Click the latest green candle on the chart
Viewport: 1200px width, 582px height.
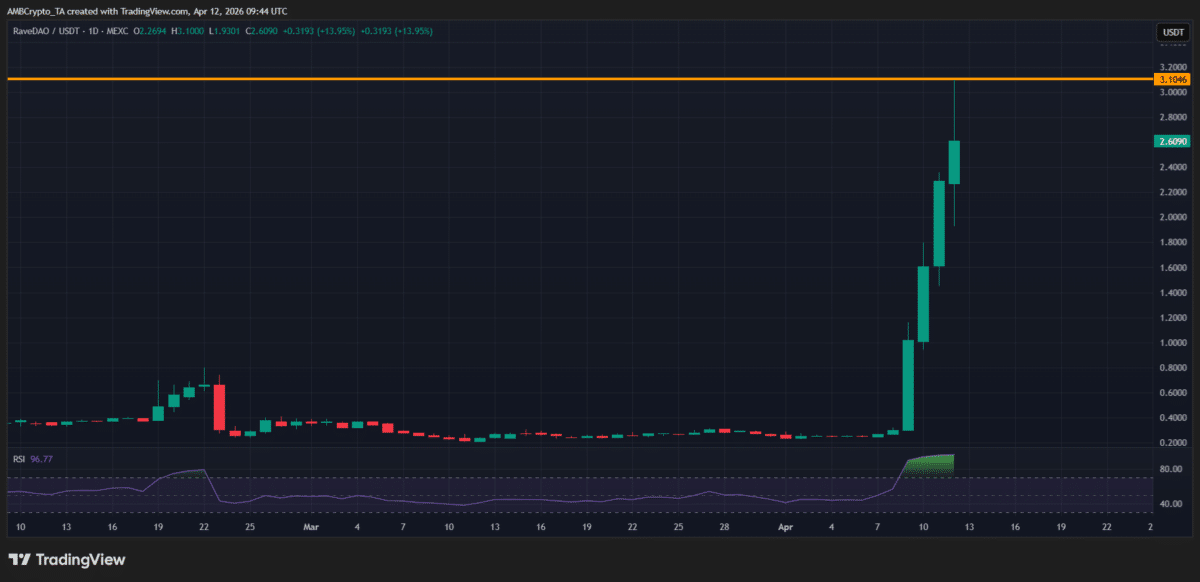click(954, 162)
